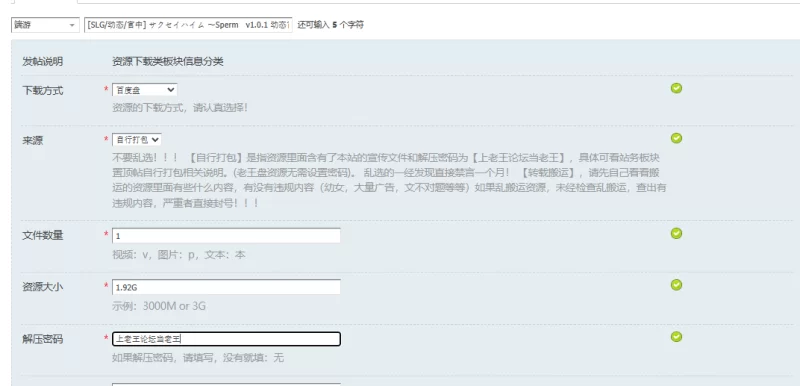Click the 发帖说明 label

point(42,62)
